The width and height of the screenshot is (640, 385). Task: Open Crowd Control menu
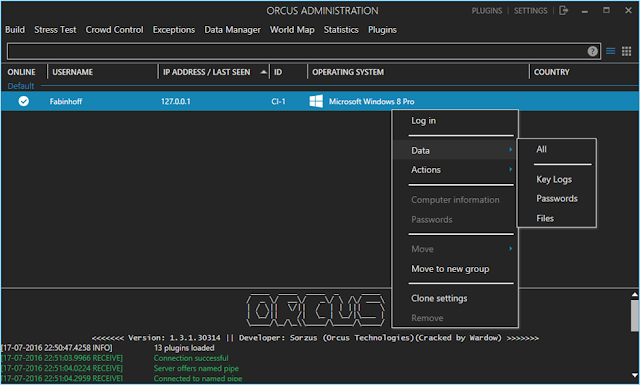pyautogui.click(x=114, y=30)
